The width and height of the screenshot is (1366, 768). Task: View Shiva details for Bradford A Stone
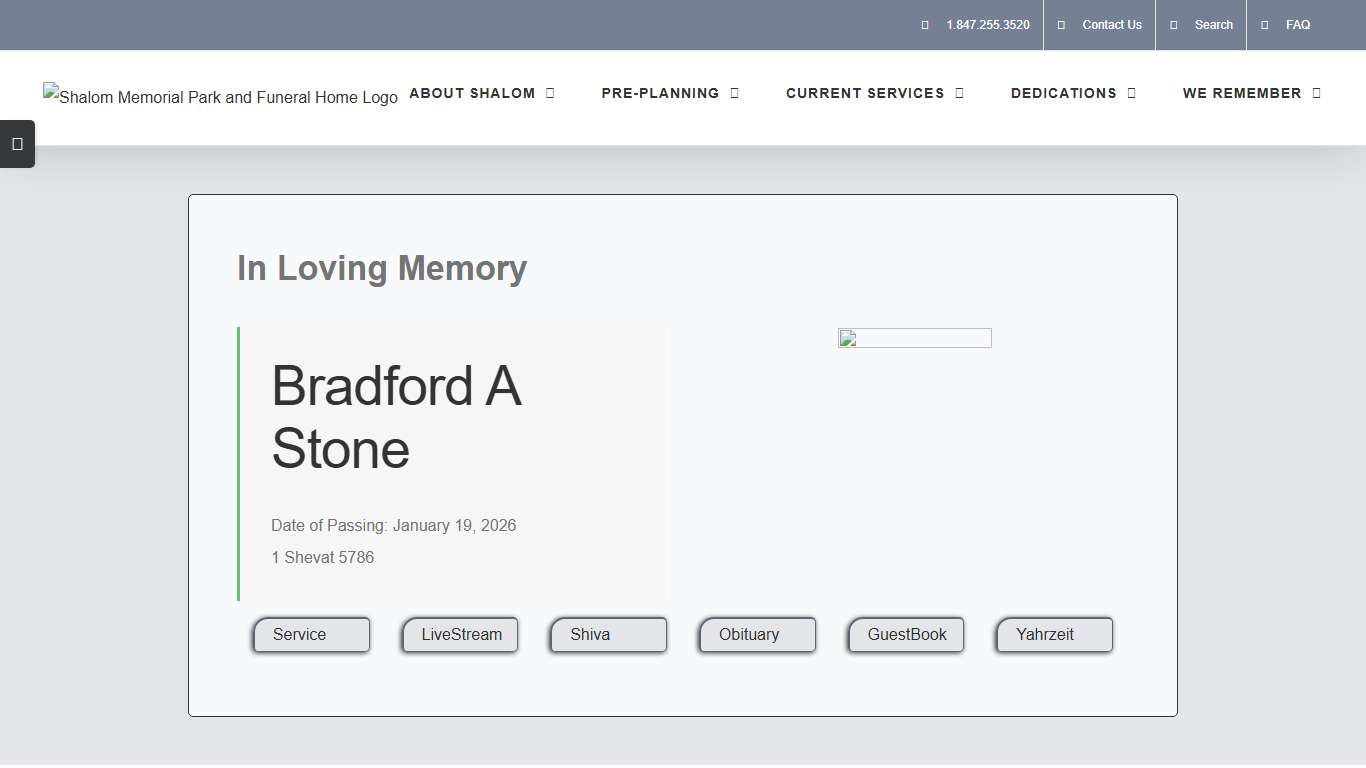(608, 634)
